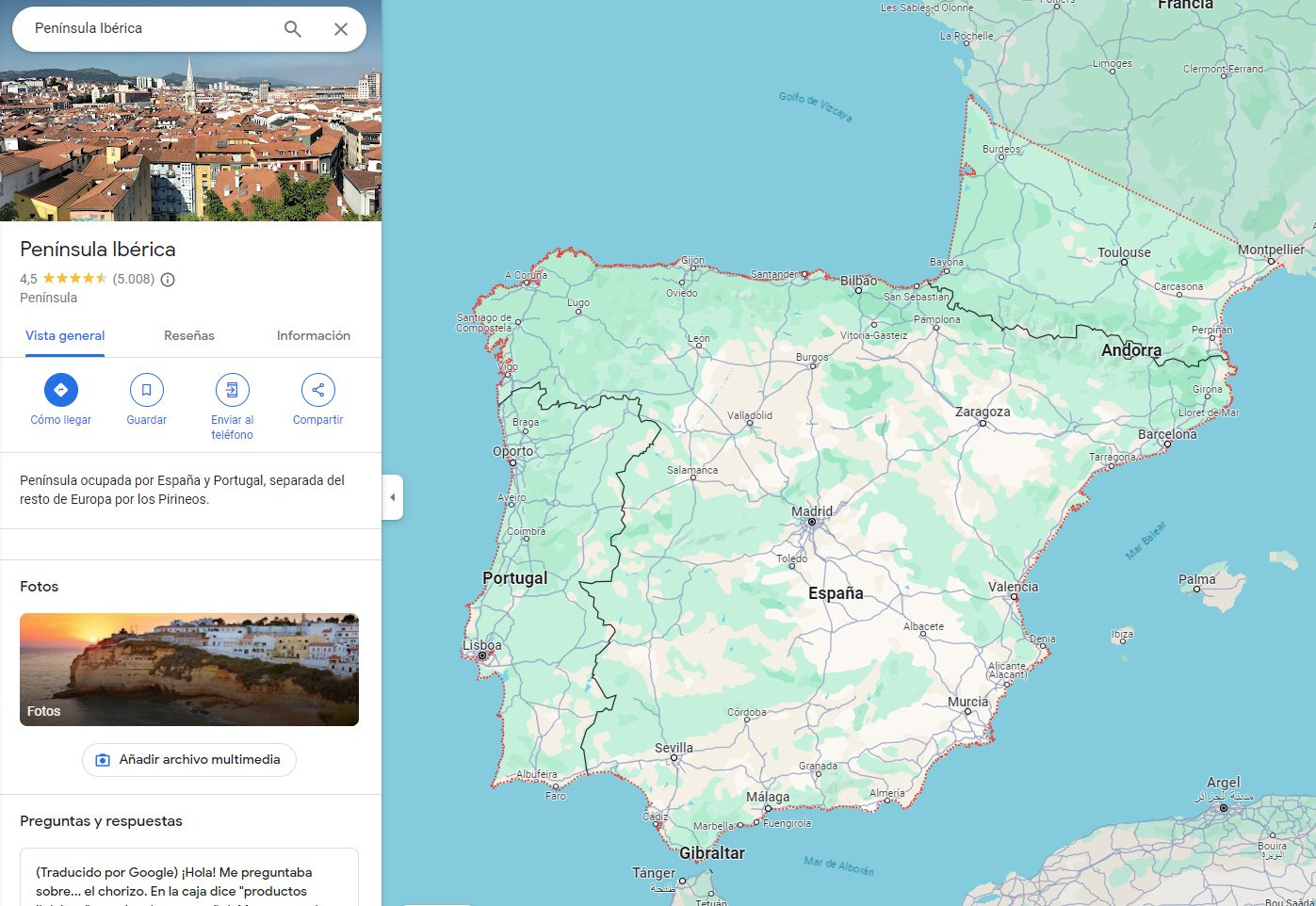The width and height of the screenshot is (1316, 906).
Task: Switch to the Reseñas tab
Action: pyautogui.click(x=188, y=335)
